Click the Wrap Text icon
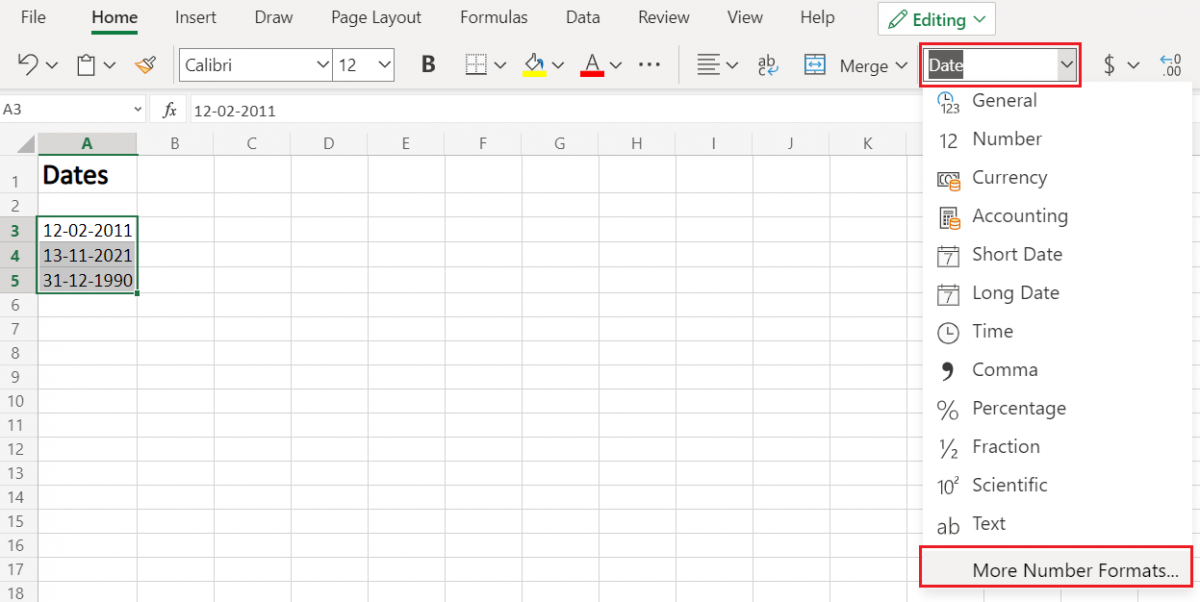The image size is (1200, 602). [x=766, y=64]
